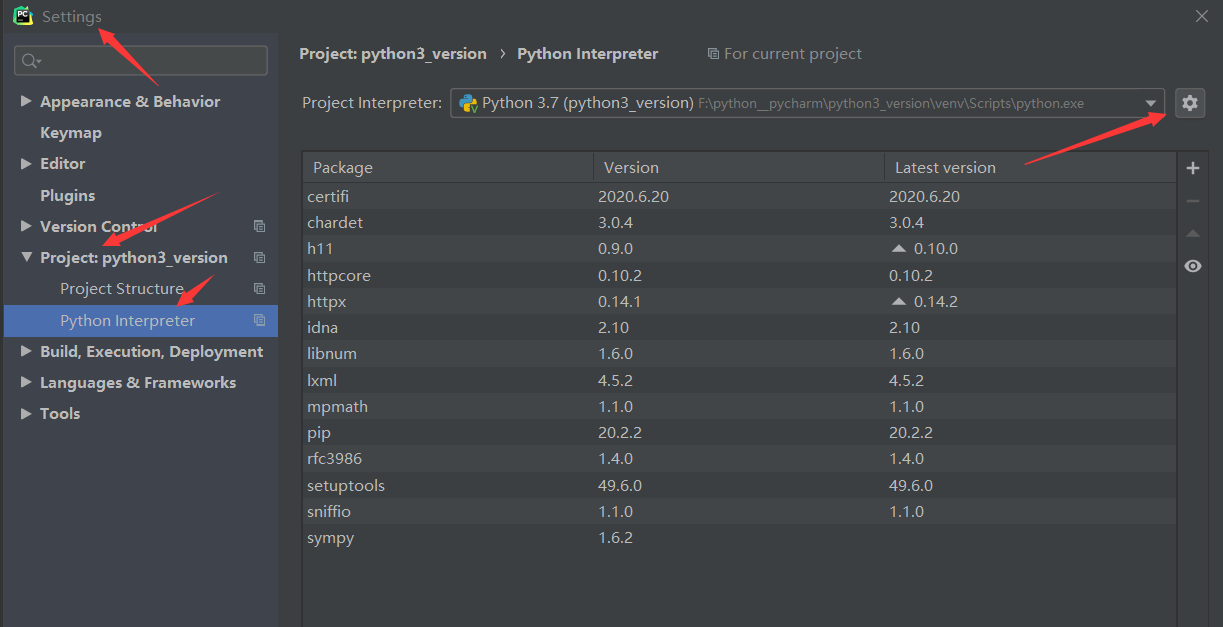The height and width of the screenshot is (627, 1223).
Task: Expand the Build, Execution, Deployment section
Action: [x=24, y=351]
